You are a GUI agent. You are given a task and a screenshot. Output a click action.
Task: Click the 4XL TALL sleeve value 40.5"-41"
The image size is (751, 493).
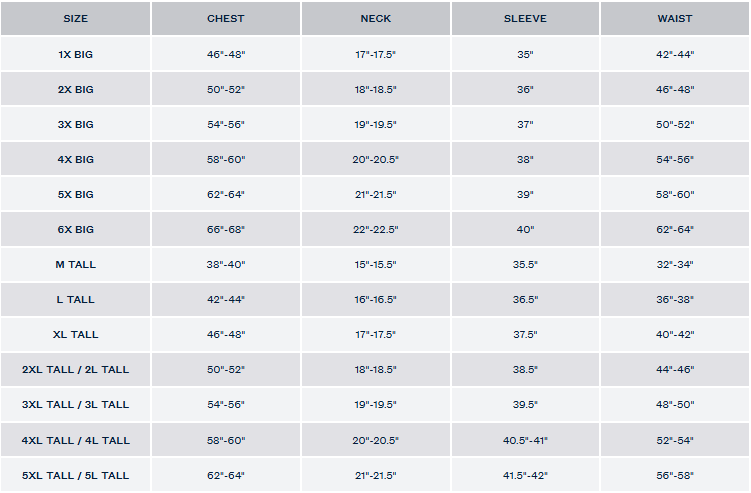point(525,440)
